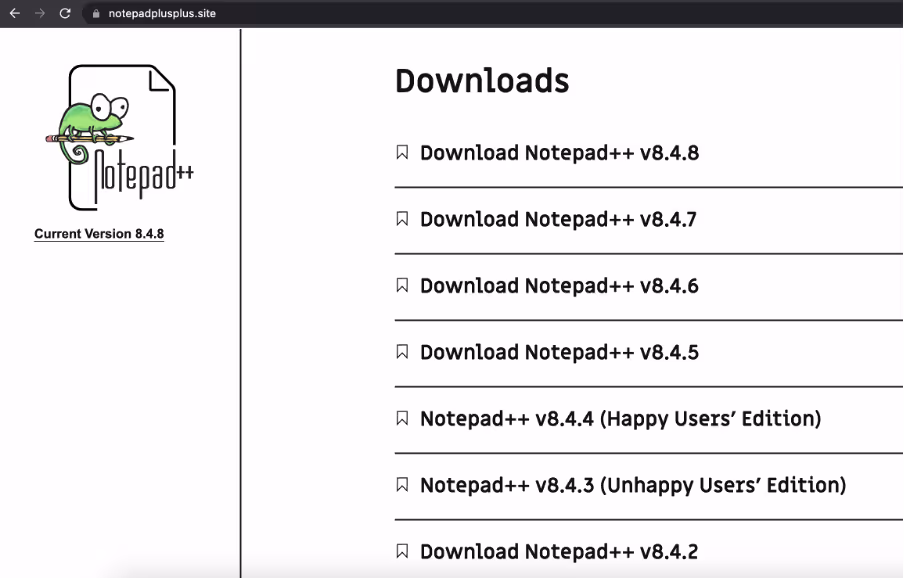Click bookmark icon beside v8.4.7
Image resolution: width=904 pixels, height=578 pixels.
[402, 218]
